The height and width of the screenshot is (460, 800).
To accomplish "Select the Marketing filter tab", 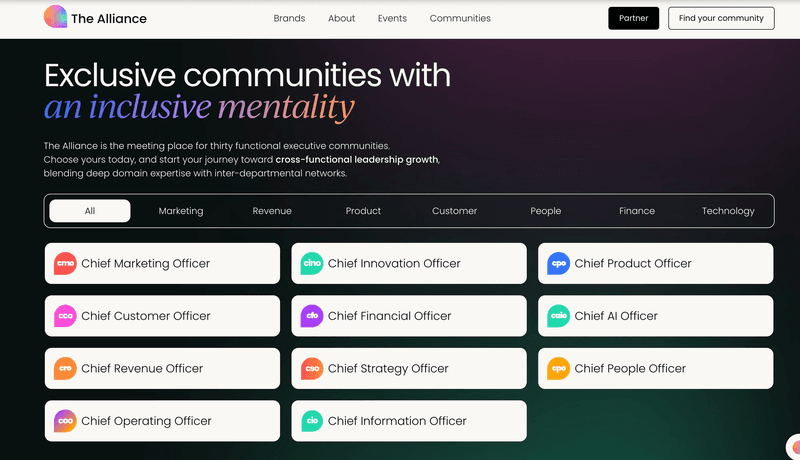I will click(x=180, y=211).
